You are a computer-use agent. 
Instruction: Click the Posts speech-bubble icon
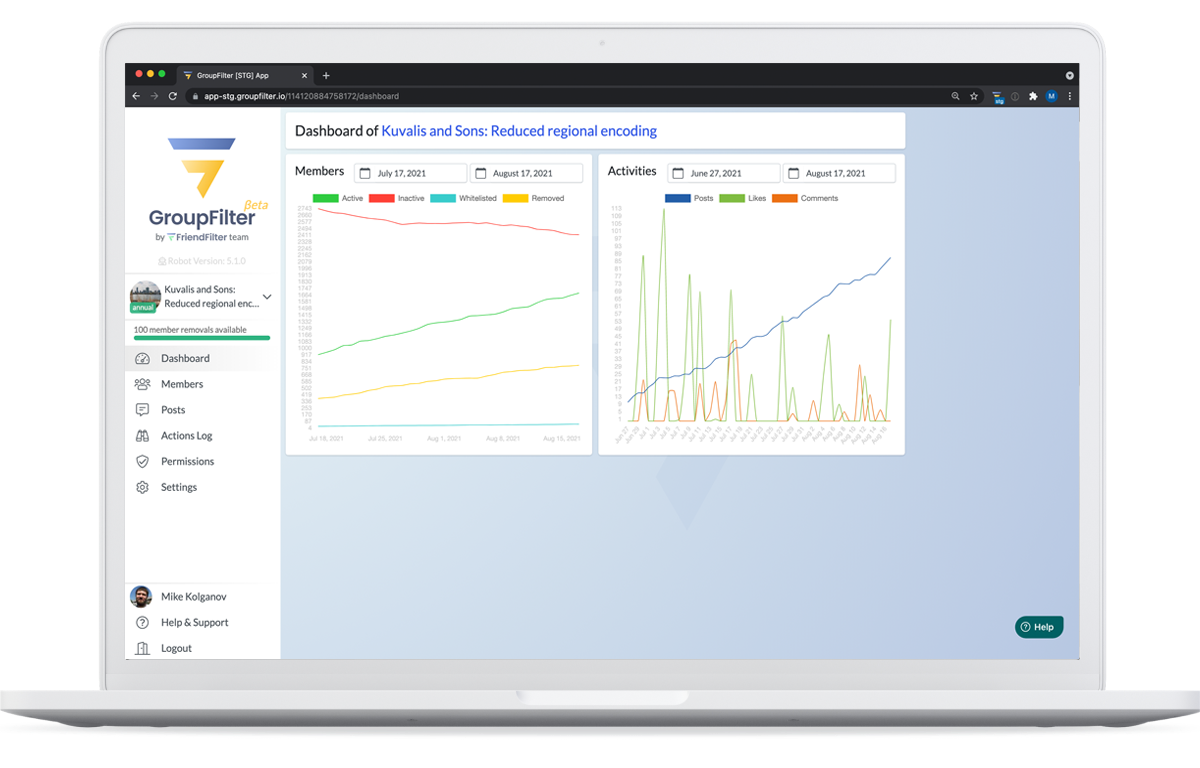141,409
